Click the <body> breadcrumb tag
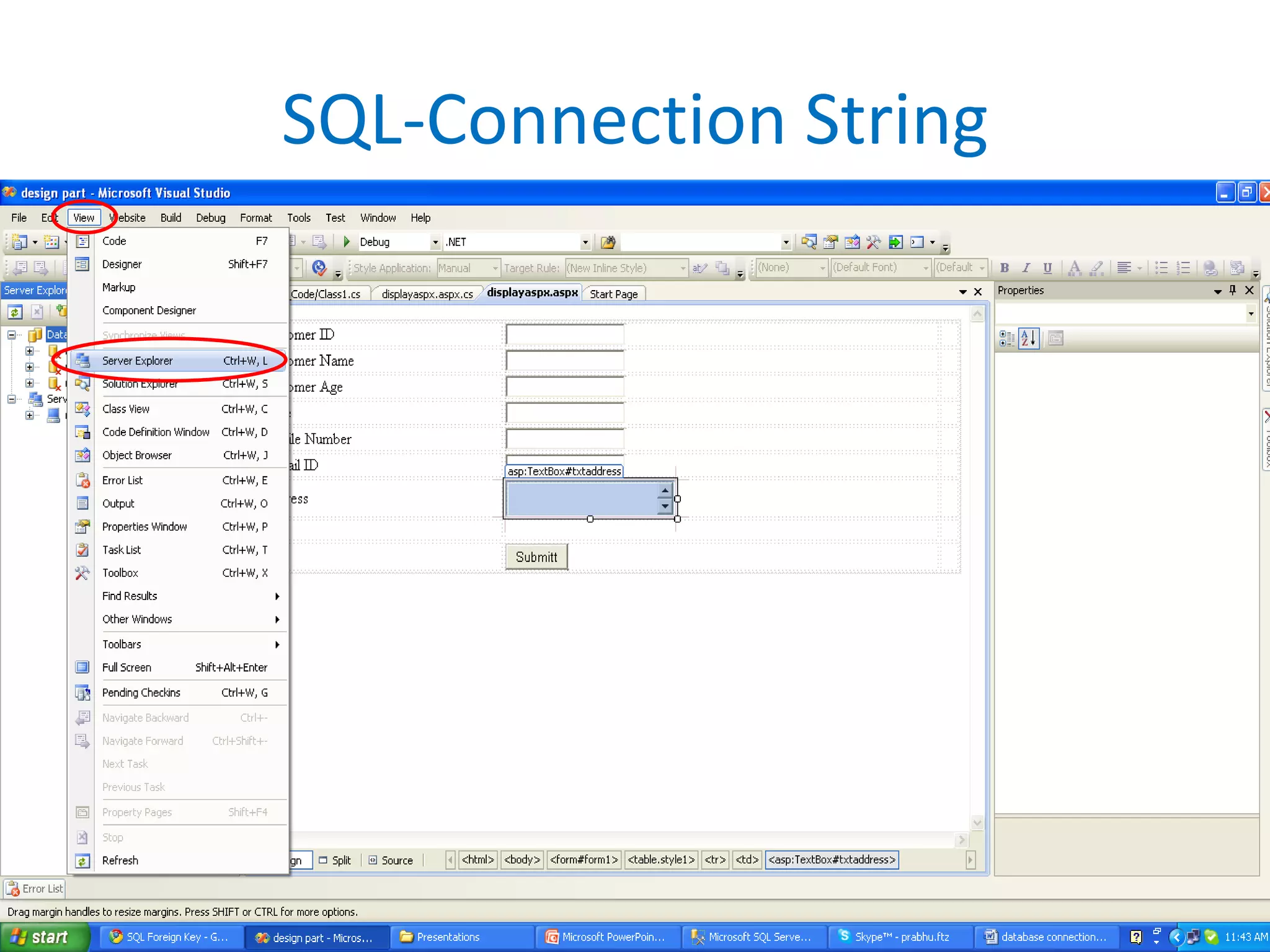Image resolution: width=1270 pixels, height=952 pixels. [x=522, y=860]
